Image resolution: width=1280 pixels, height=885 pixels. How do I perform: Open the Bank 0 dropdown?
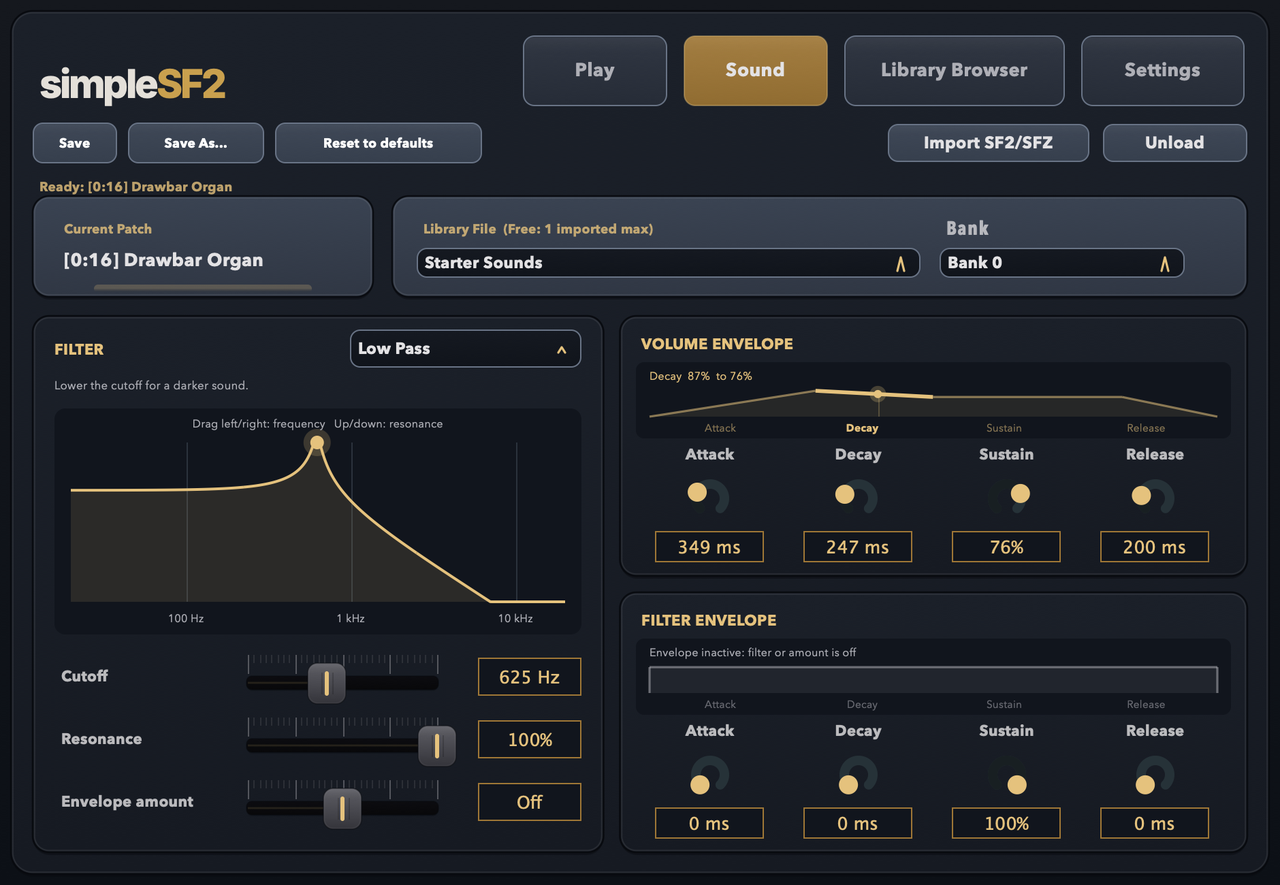coord(1062,263)
